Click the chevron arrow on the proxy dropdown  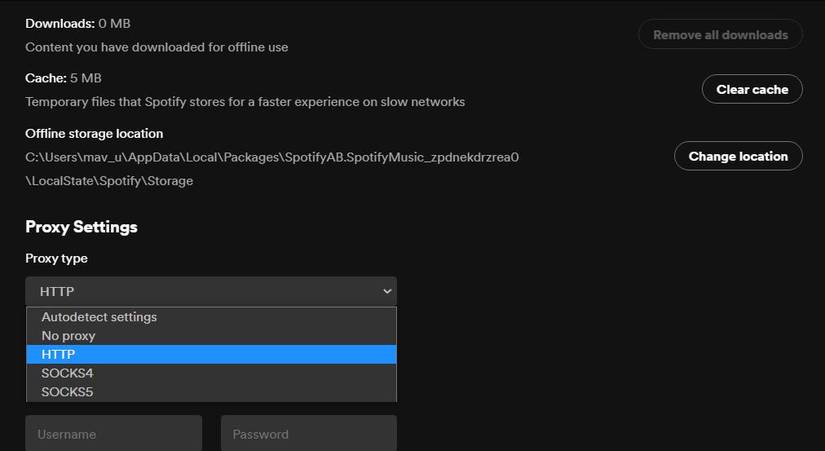click(x=387, y=291)
